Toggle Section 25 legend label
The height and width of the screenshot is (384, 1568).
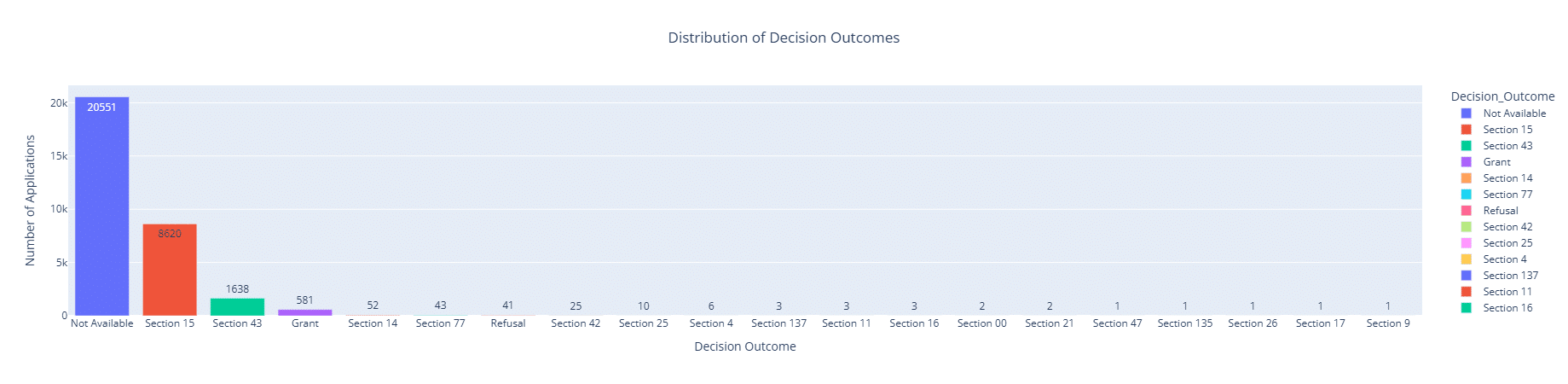point(1507,243)
